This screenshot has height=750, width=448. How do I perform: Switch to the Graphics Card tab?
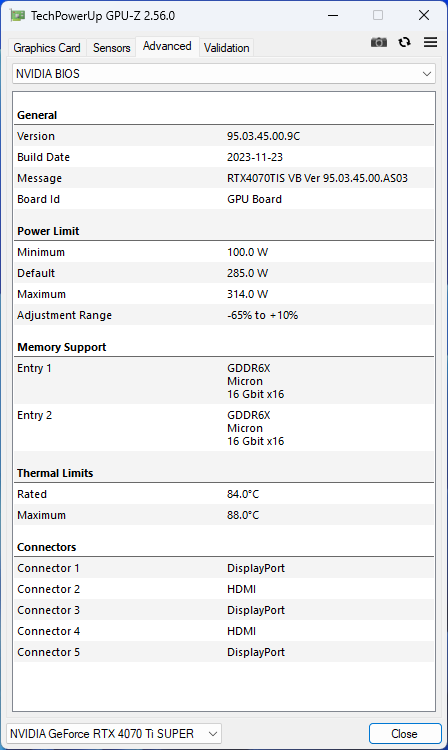47,48
